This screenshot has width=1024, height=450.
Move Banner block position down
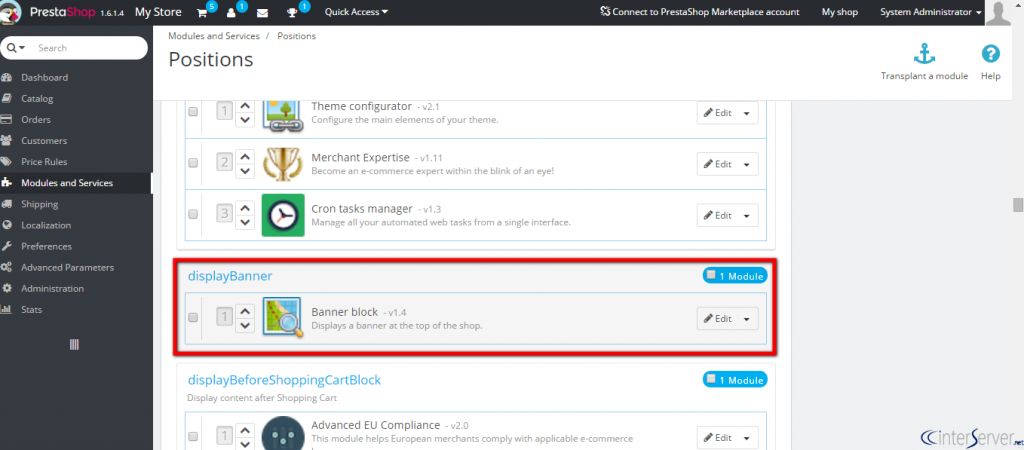pyautogui.click(x=244, y=325)
